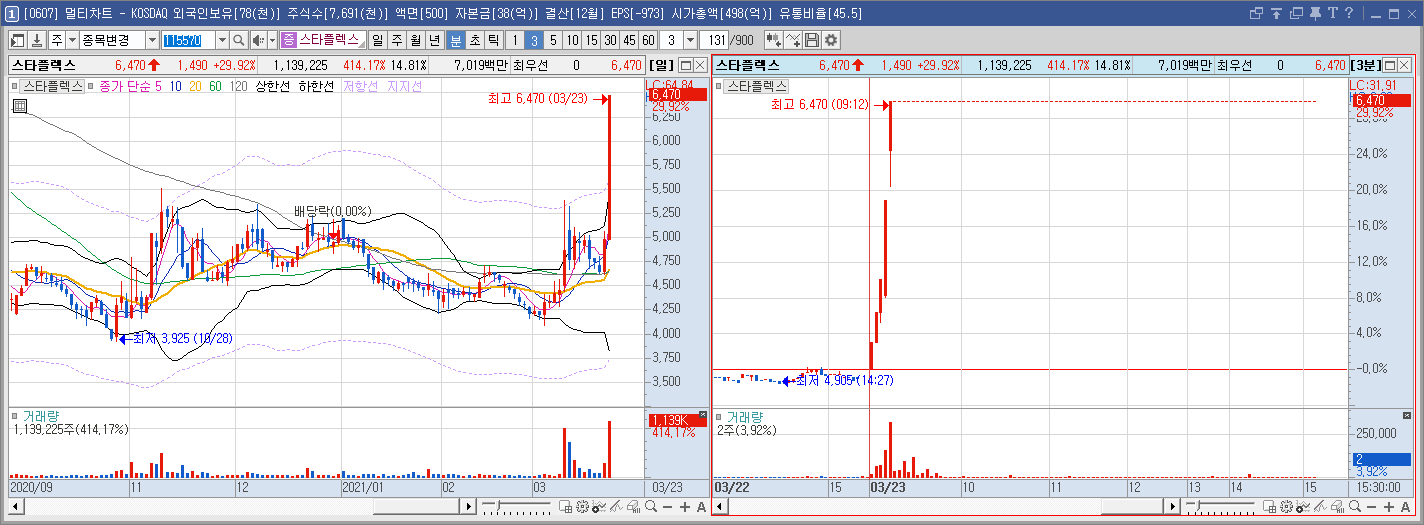This screenshot has height=525, width=1424.
Task: Click the stock code search magnifier icon
Action: [x=239, y=40]
